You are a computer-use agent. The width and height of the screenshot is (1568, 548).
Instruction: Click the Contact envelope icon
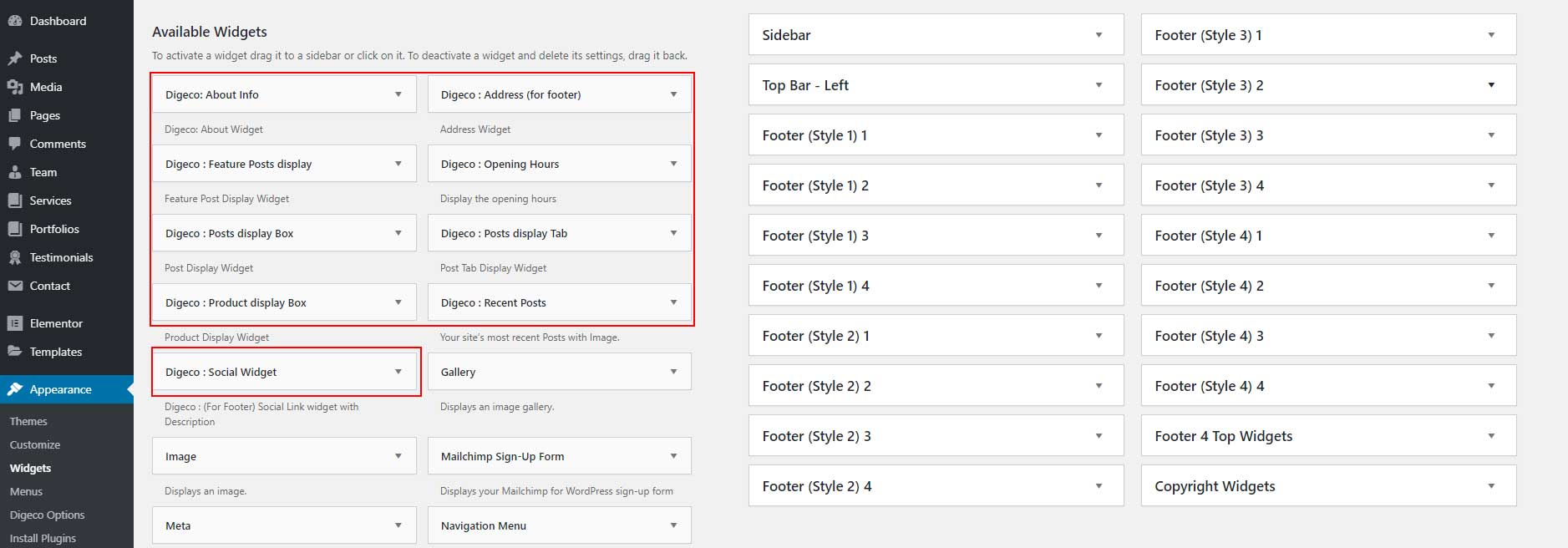(15, 286)
